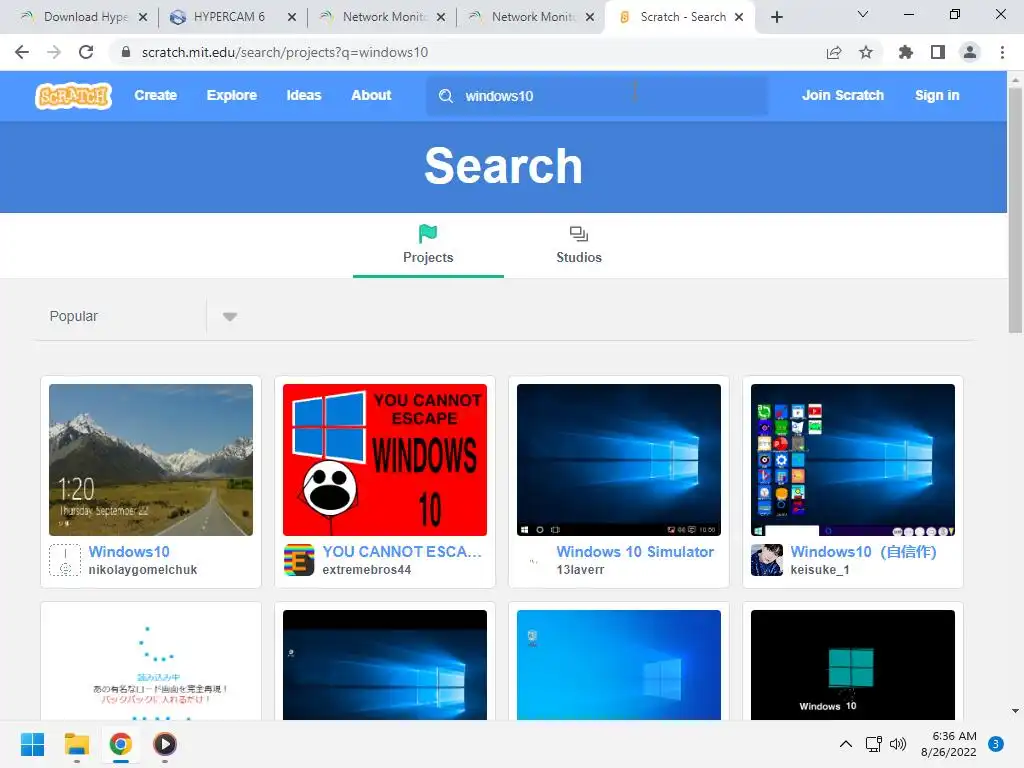Share this page icon in address bar
This screenshot has width=1024, height=768.
834,52
